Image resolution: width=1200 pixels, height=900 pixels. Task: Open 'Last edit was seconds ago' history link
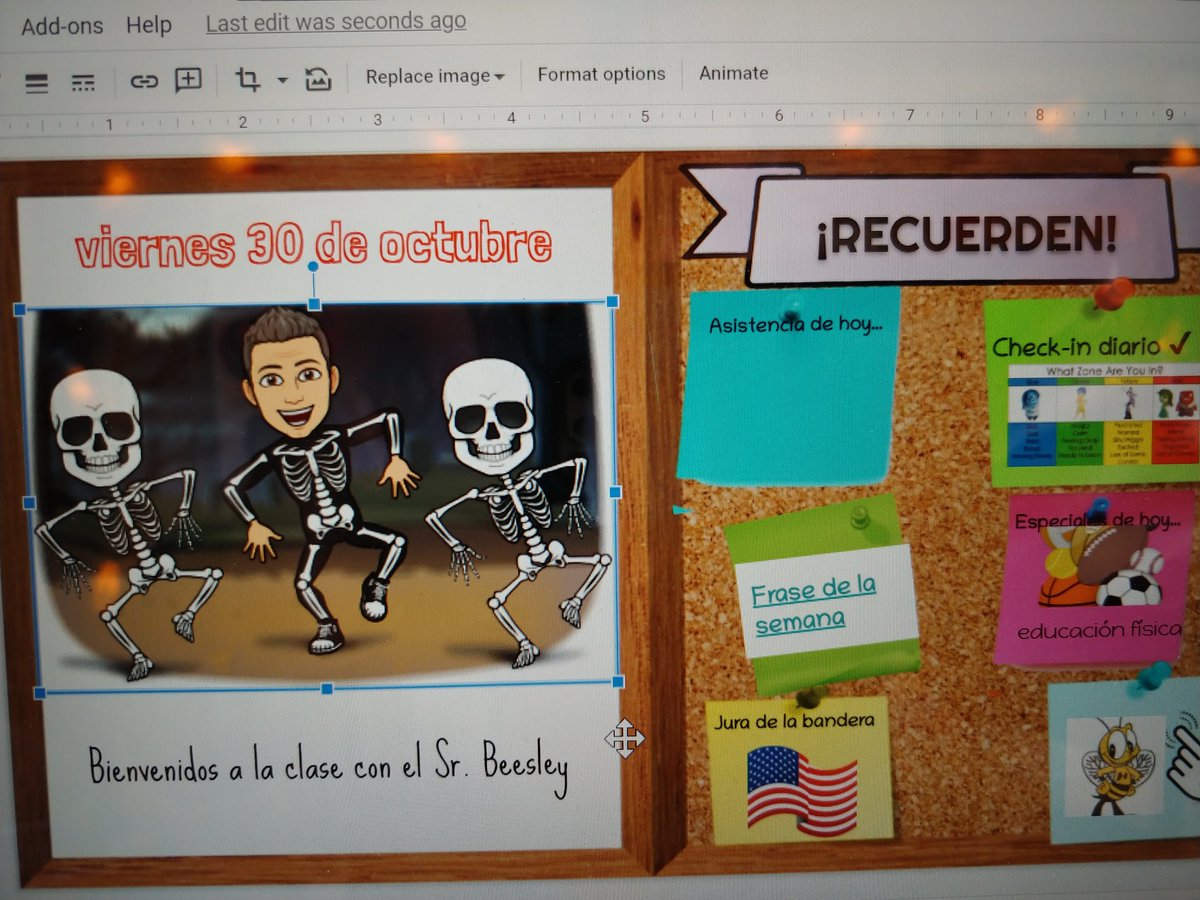[x=336, y=22]
